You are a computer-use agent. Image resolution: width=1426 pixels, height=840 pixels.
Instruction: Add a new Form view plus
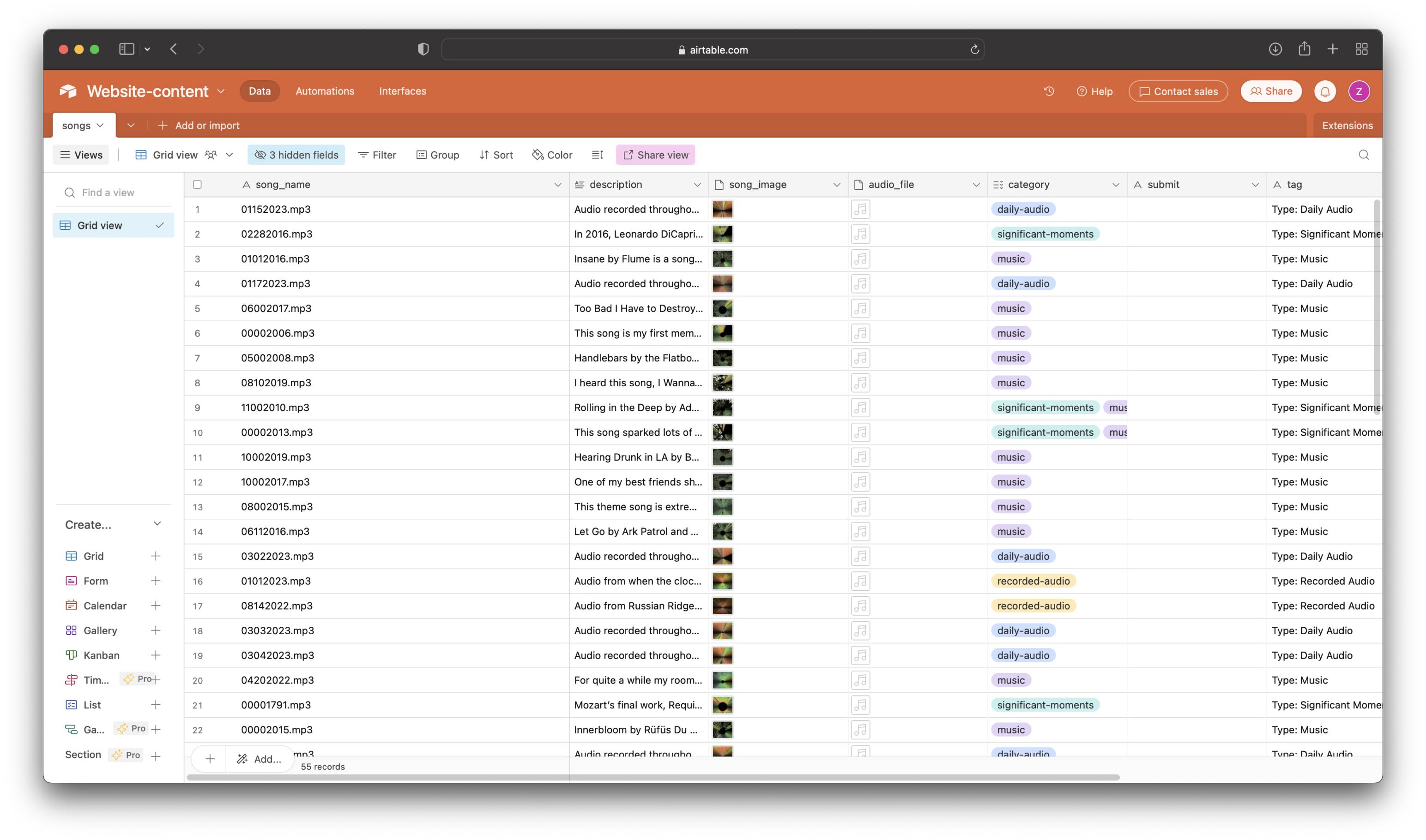coord(156,581)
